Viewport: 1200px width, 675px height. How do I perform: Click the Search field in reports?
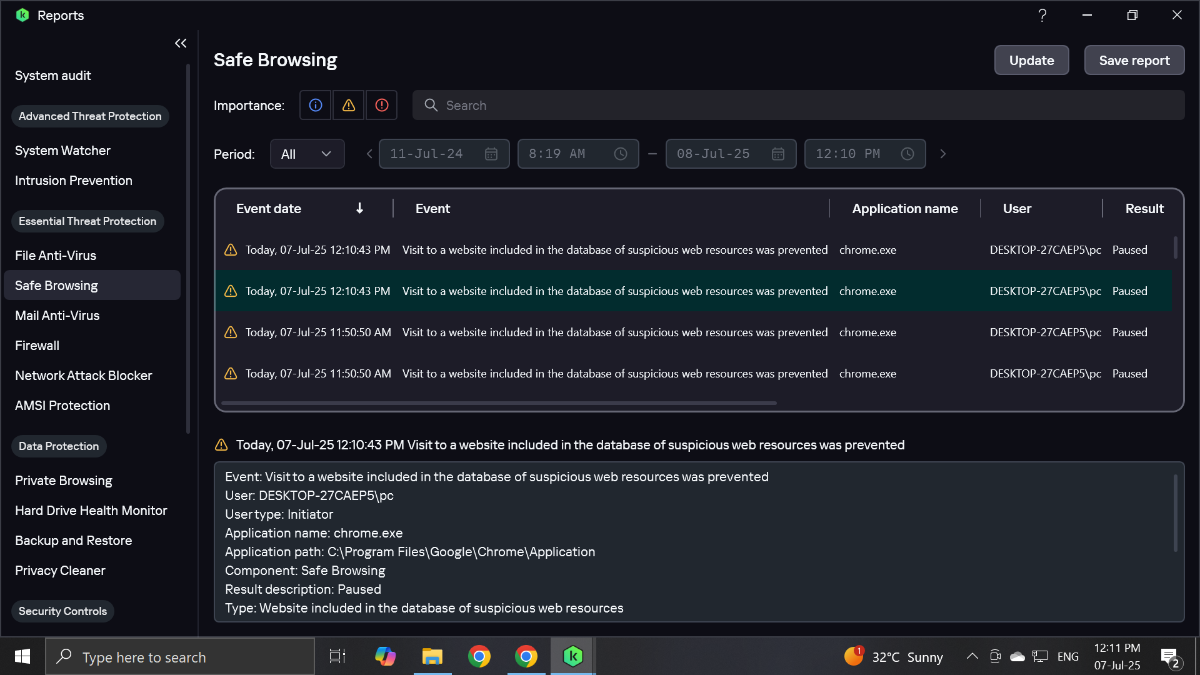coord(798,105)
